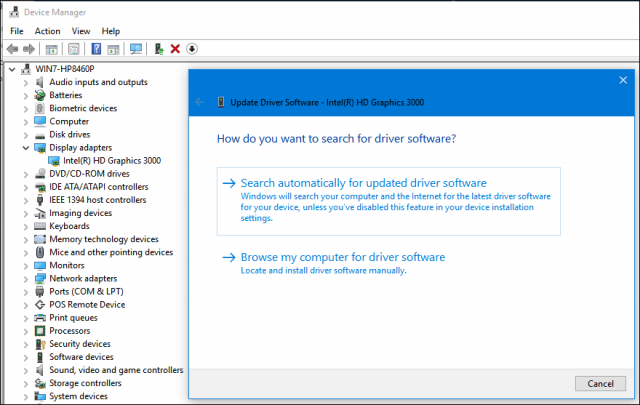This screenshot has width=640, height=405.
Task: Select the Imaging devices icon
Action: (40, 213)
